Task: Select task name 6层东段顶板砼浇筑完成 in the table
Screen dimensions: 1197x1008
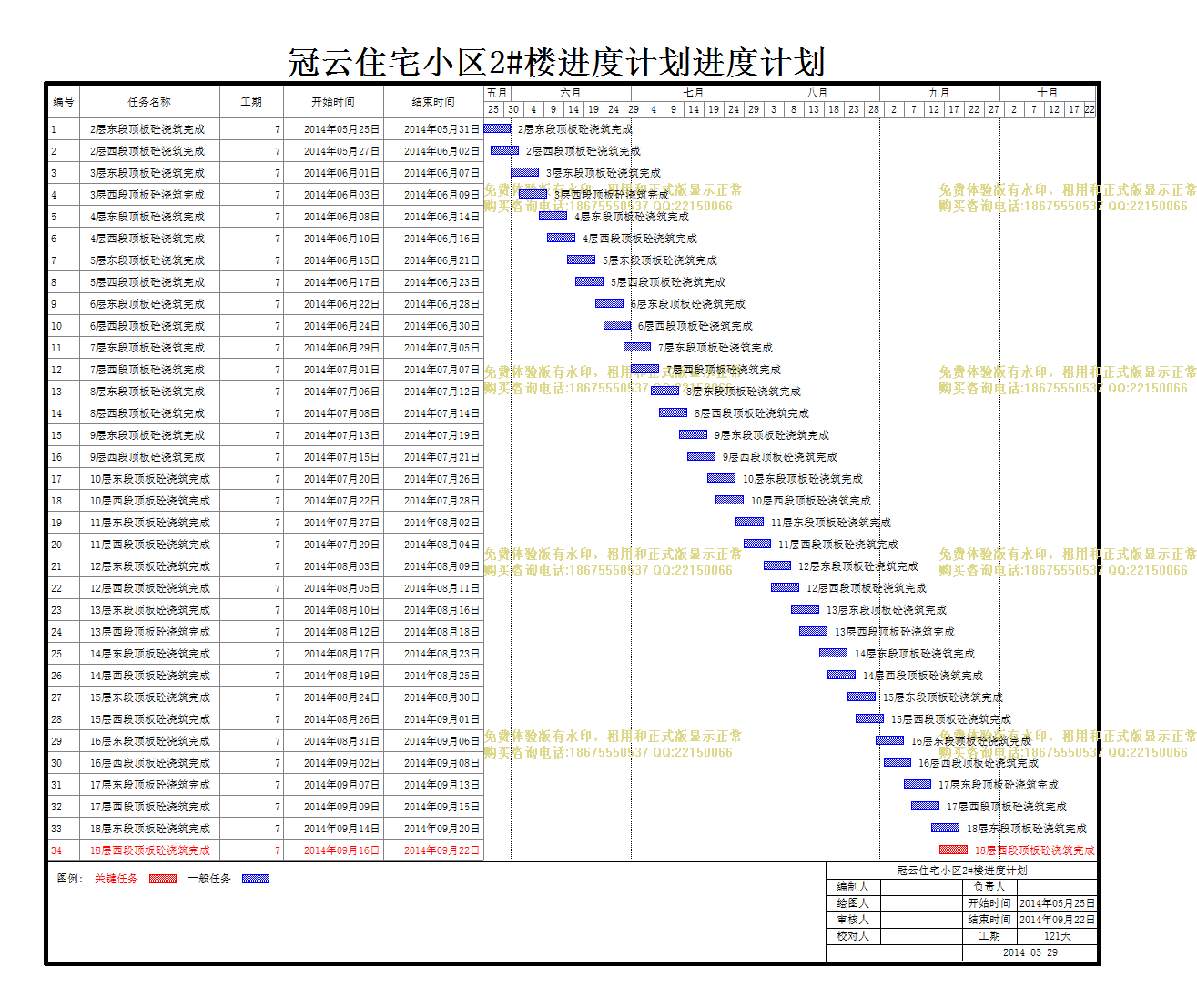Action: [x=147, y=304]
